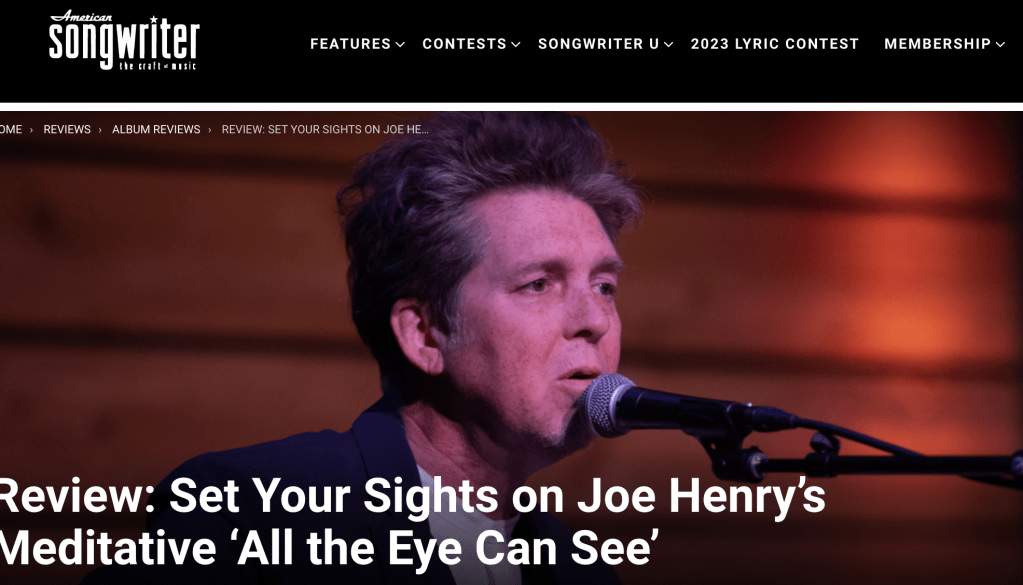Click the microphone in the hero image
The width and height of the screenshot is (1023, 585).
coord(685,407)
